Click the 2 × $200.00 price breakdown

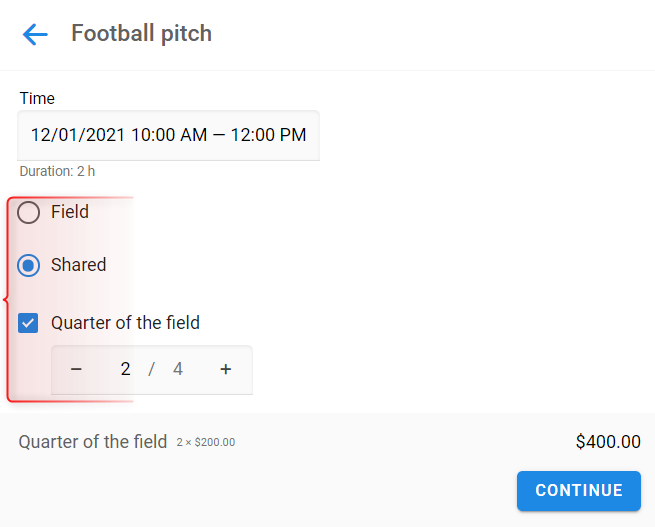(206, 442)
